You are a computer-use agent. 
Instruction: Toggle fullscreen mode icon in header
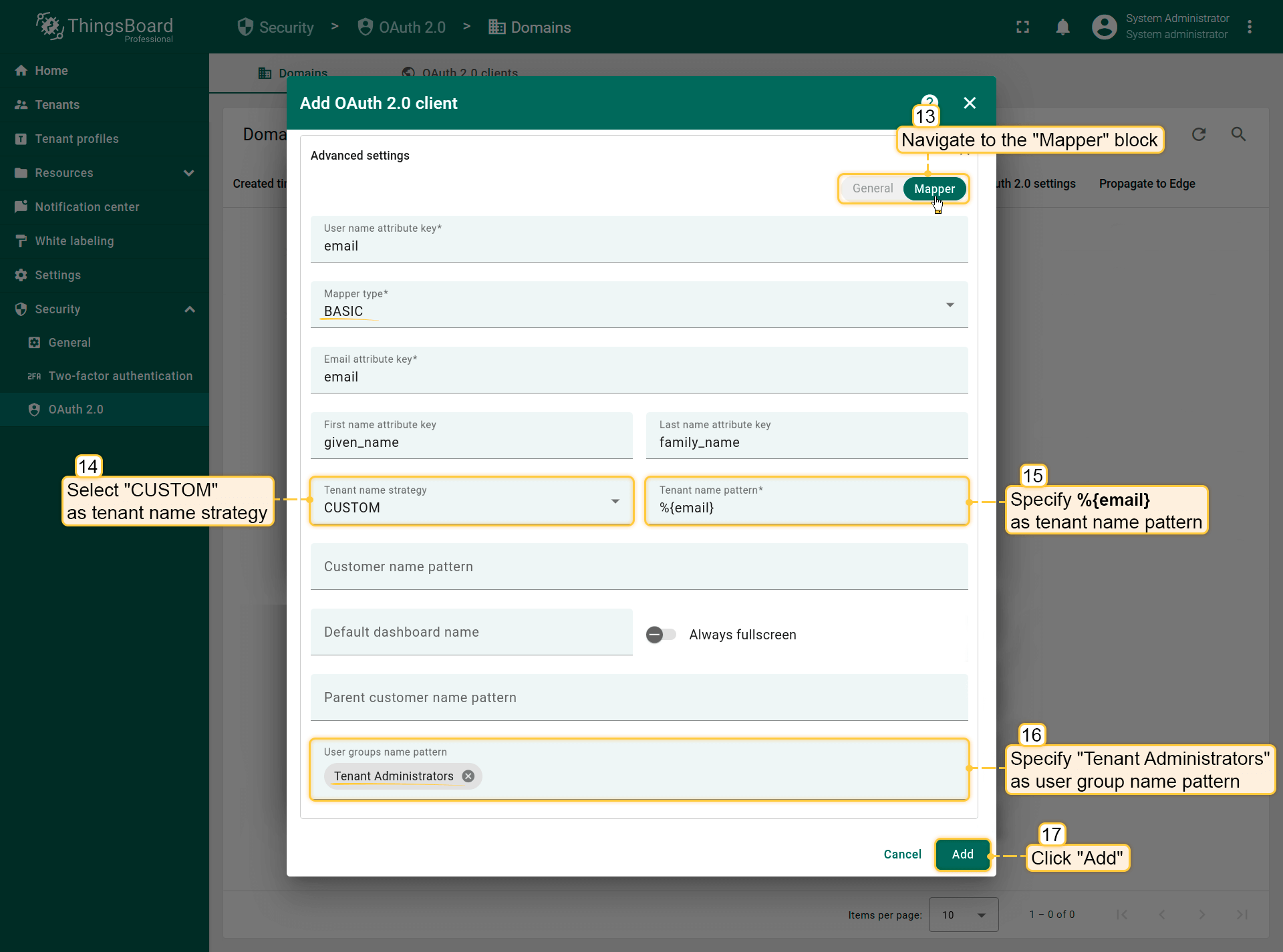(1022, 27)
